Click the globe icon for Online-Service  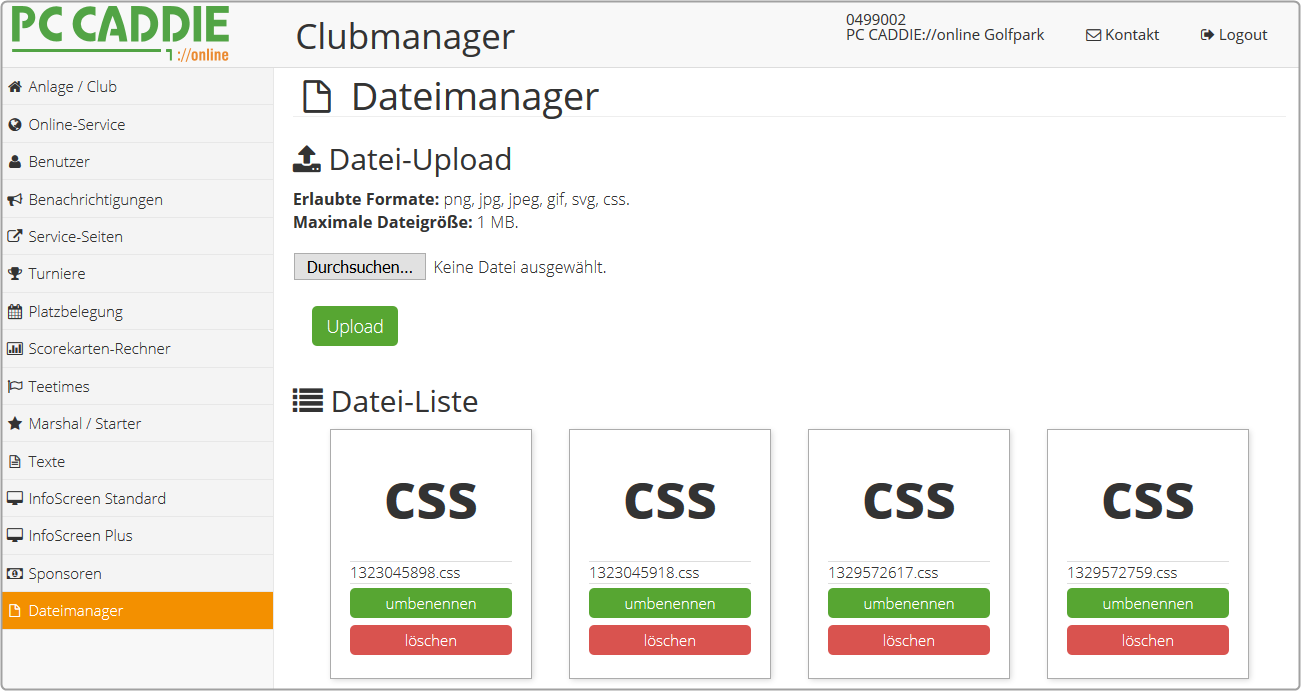[x=15, y=125]
